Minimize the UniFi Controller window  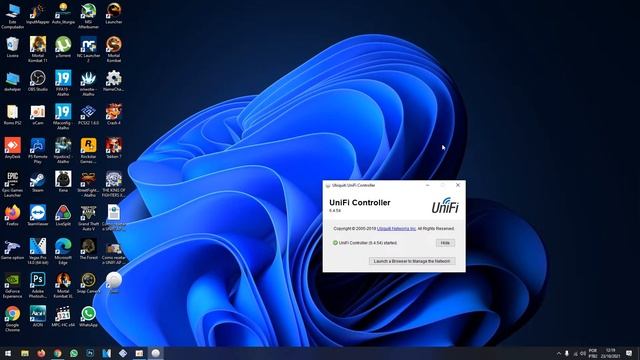click(427, 185)
